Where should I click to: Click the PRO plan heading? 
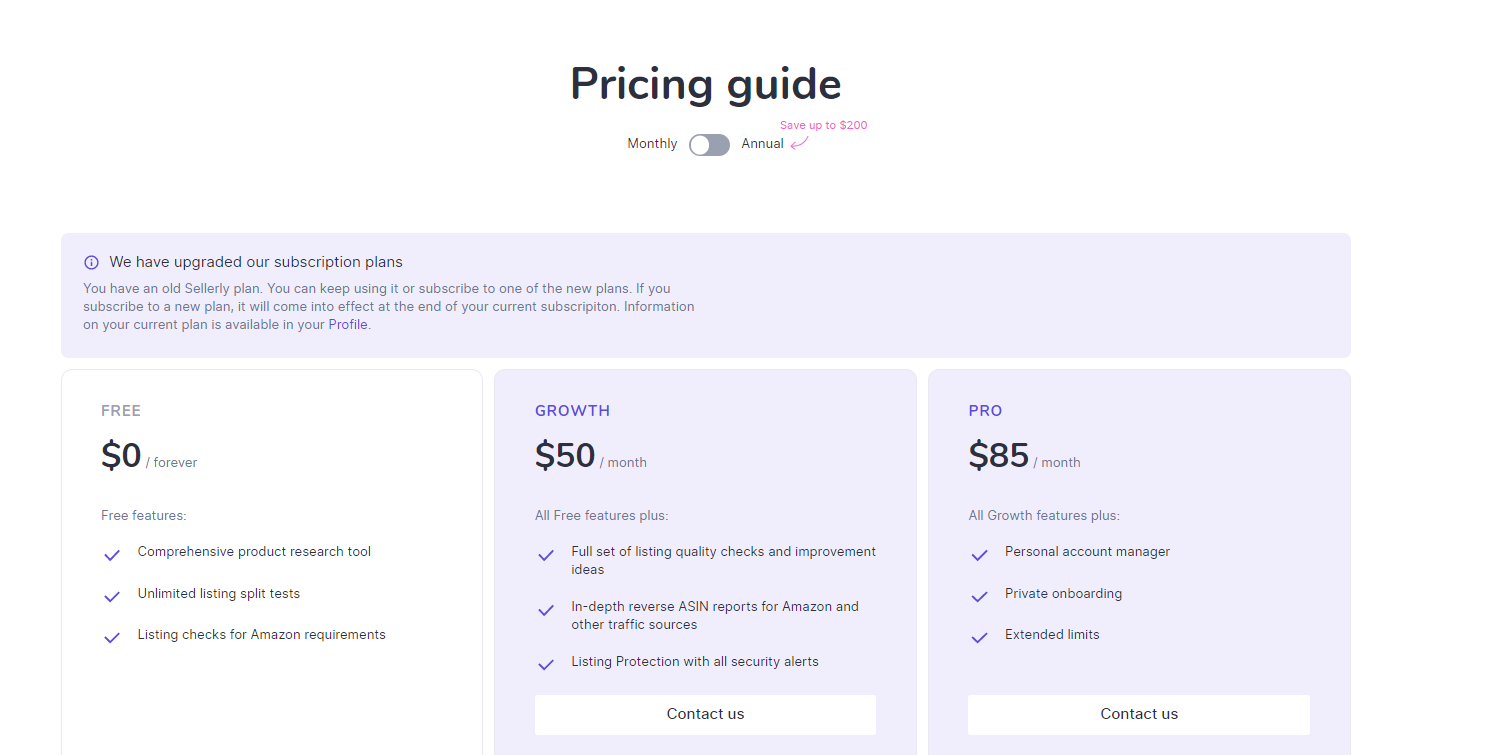pyautogui.click(x=985, y=411)
